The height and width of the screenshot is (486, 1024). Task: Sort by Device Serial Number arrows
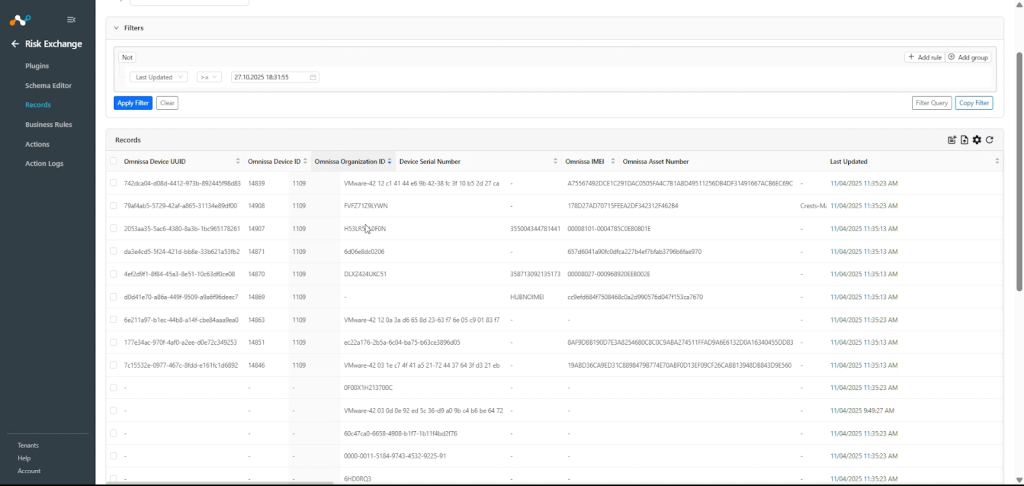tap(555, 161)
